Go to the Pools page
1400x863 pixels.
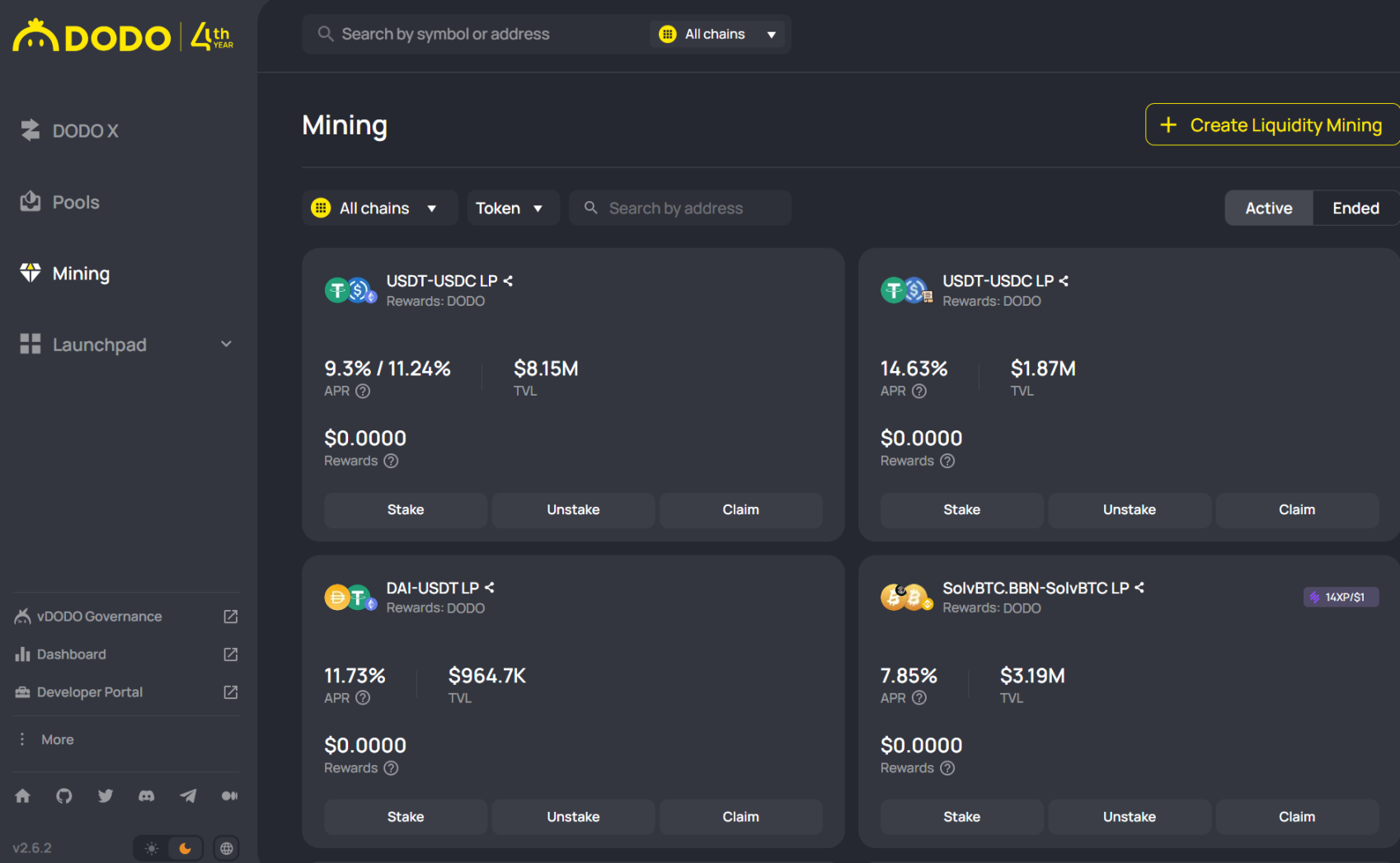tap(59, 202)
